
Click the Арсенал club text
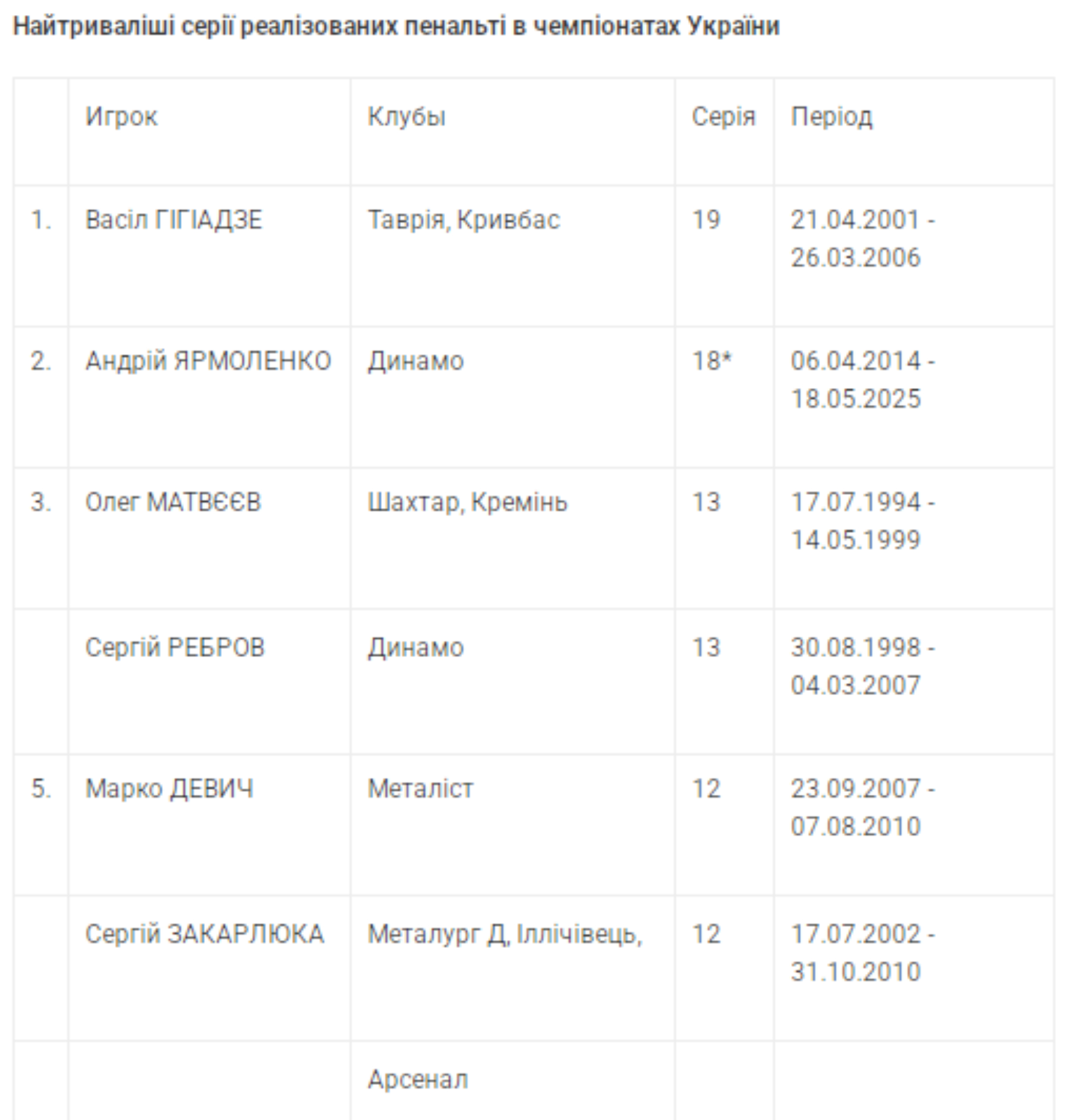coord(418,1079)
